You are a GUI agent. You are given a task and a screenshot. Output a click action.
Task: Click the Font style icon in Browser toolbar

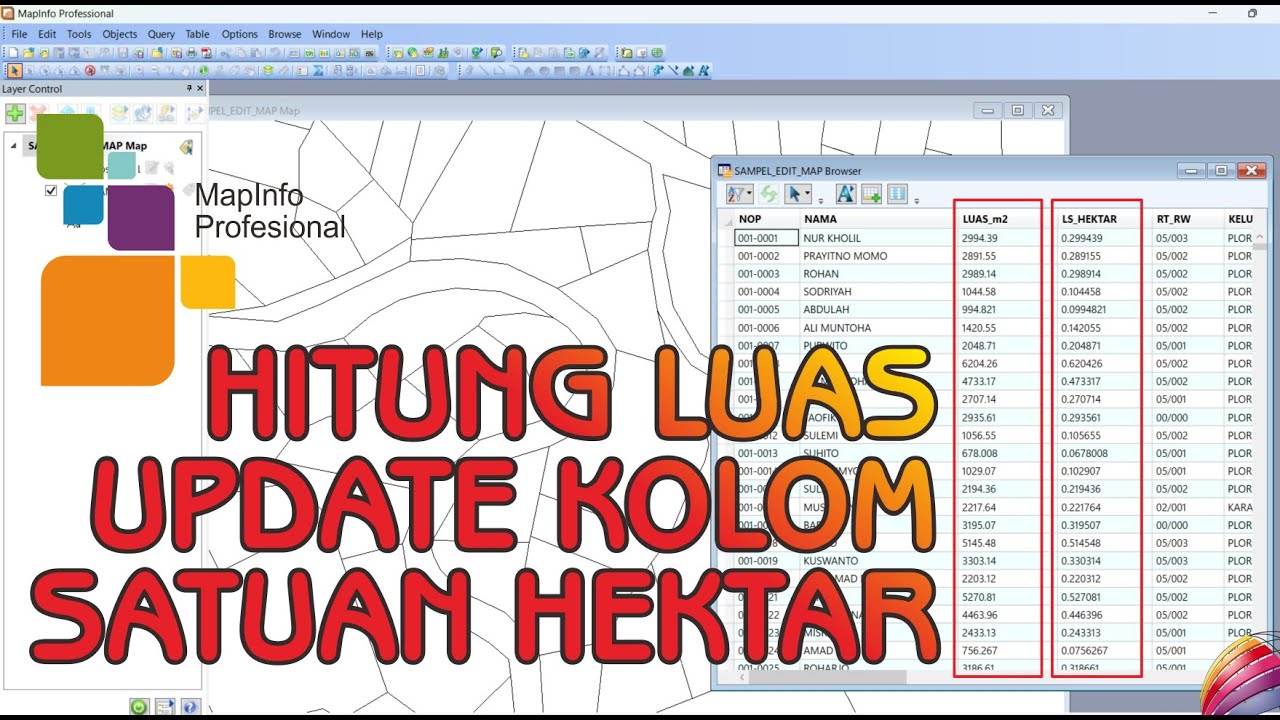[846, 194]
